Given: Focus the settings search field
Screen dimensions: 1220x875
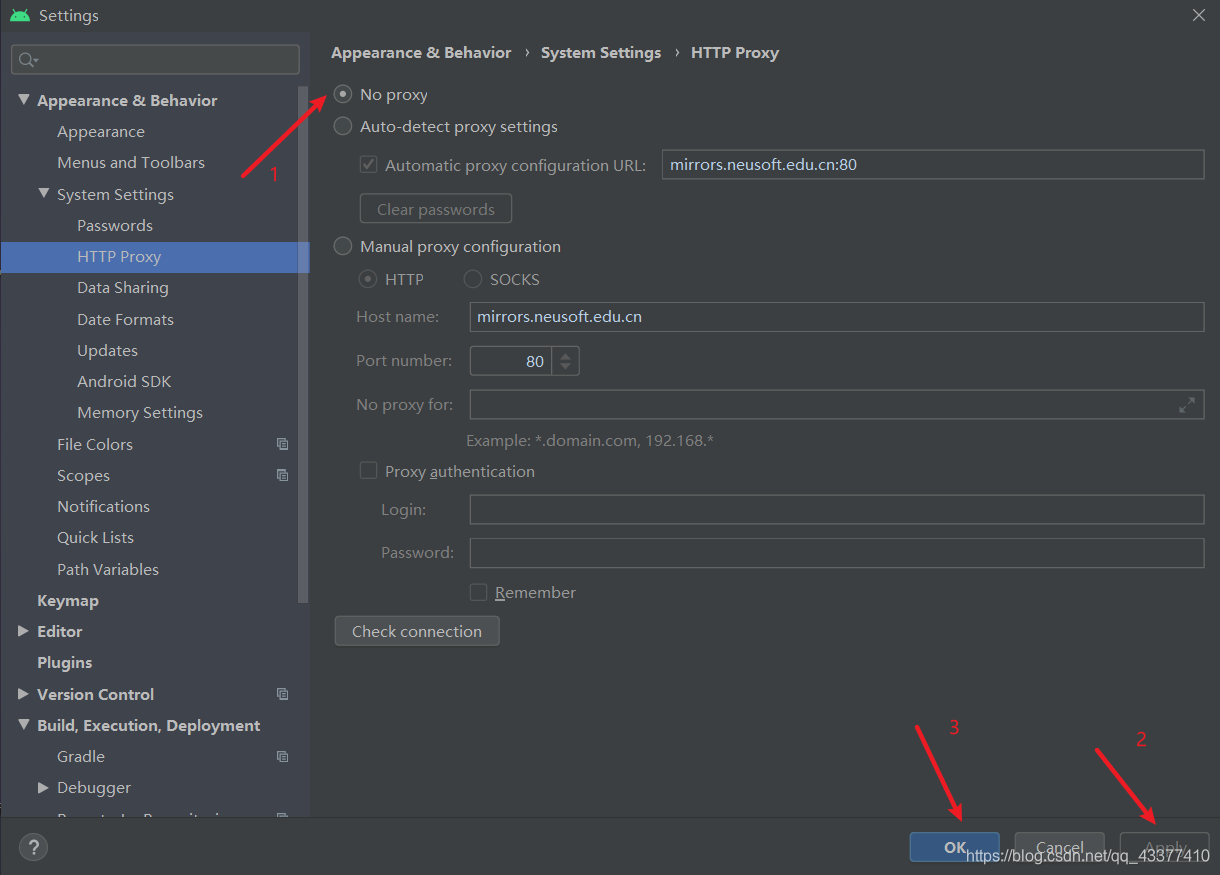Looking at the screenshot, I should tap(155, 60).
